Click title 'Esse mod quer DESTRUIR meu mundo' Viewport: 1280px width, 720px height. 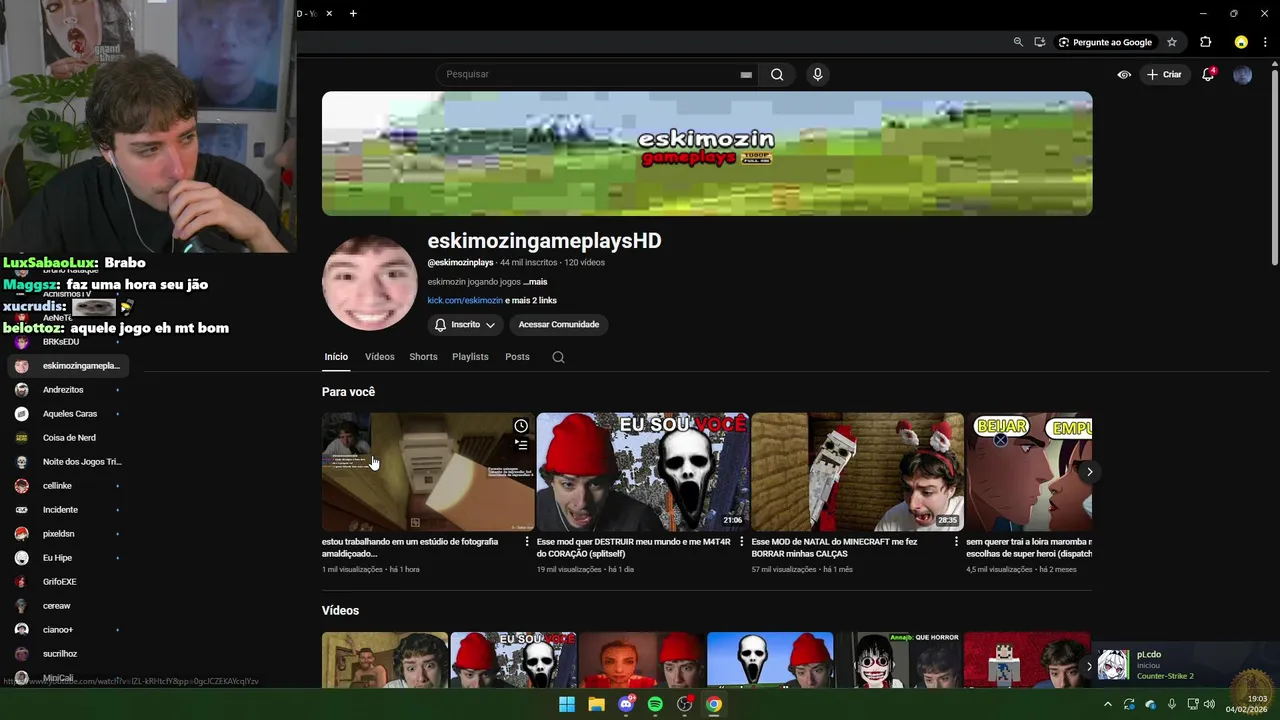coord(633,548)
